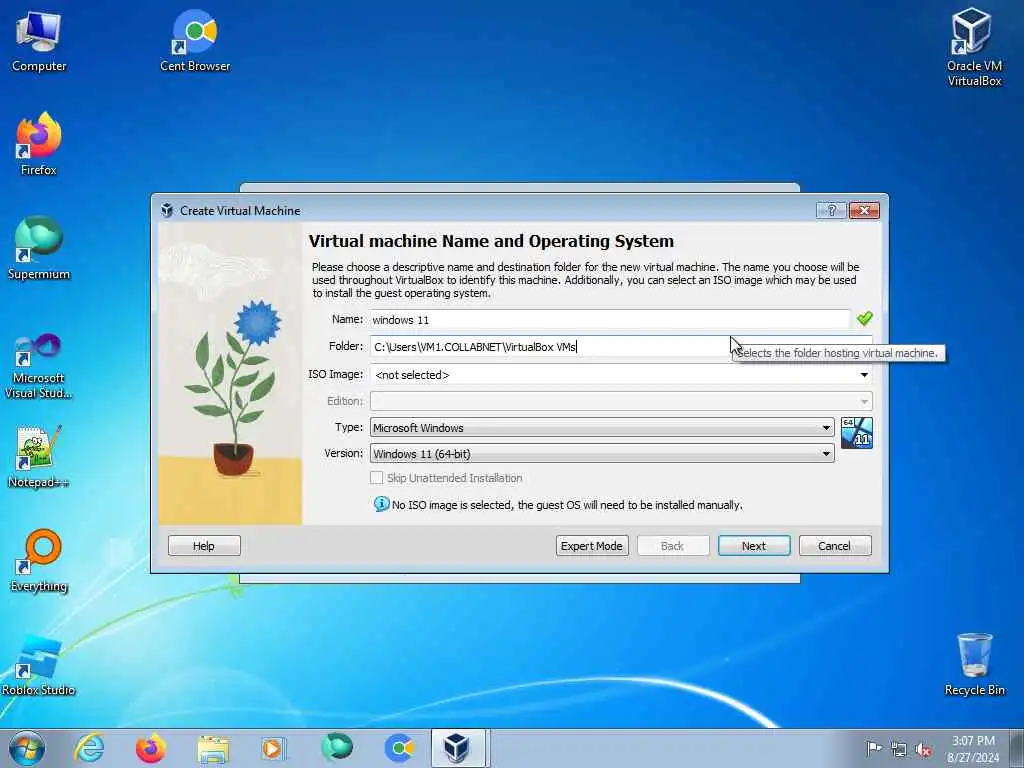Click the green checkmark beside Name field
Screen dimensions: 1024x768
865,319
